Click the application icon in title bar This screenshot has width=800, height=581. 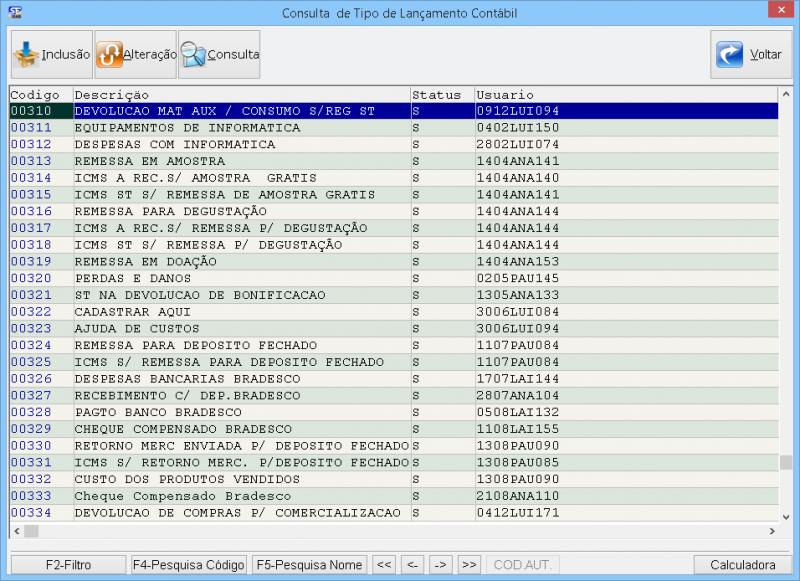point(13,10)
